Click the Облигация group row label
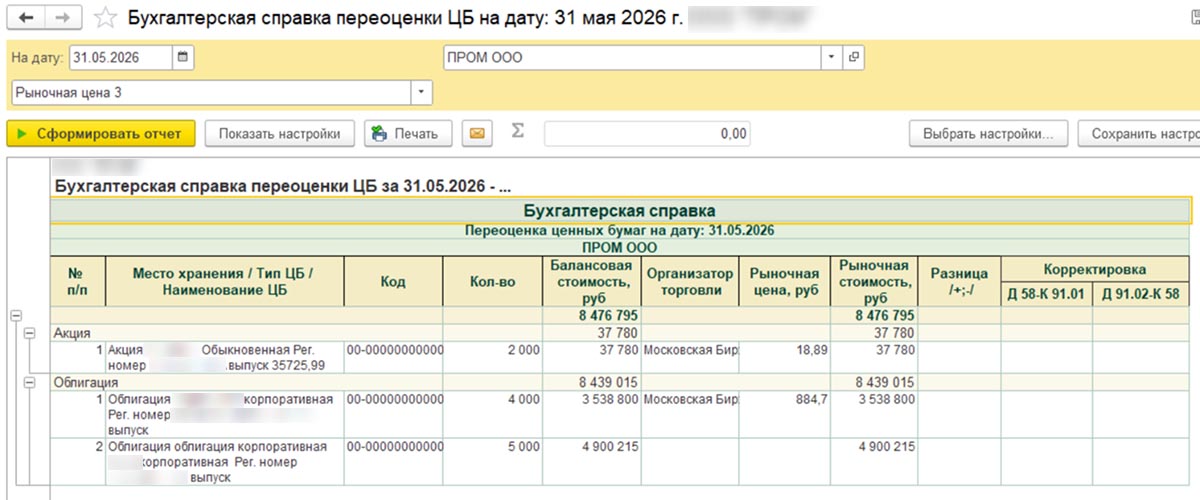The width and height of the screenshot is (1200, 500). pos(84,382)
